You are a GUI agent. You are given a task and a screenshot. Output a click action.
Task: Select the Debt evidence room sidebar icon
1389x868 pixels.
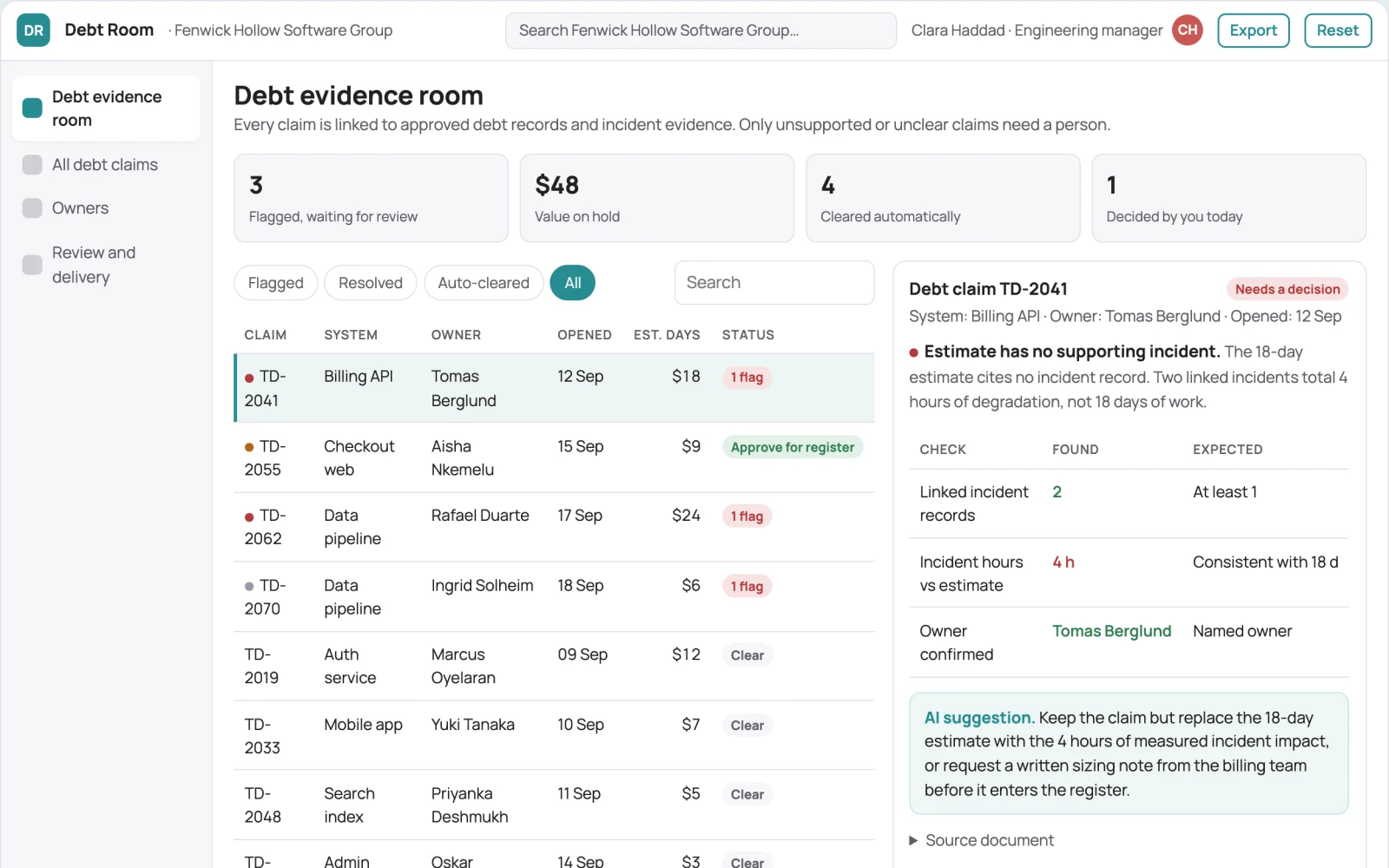pos(32,108)
